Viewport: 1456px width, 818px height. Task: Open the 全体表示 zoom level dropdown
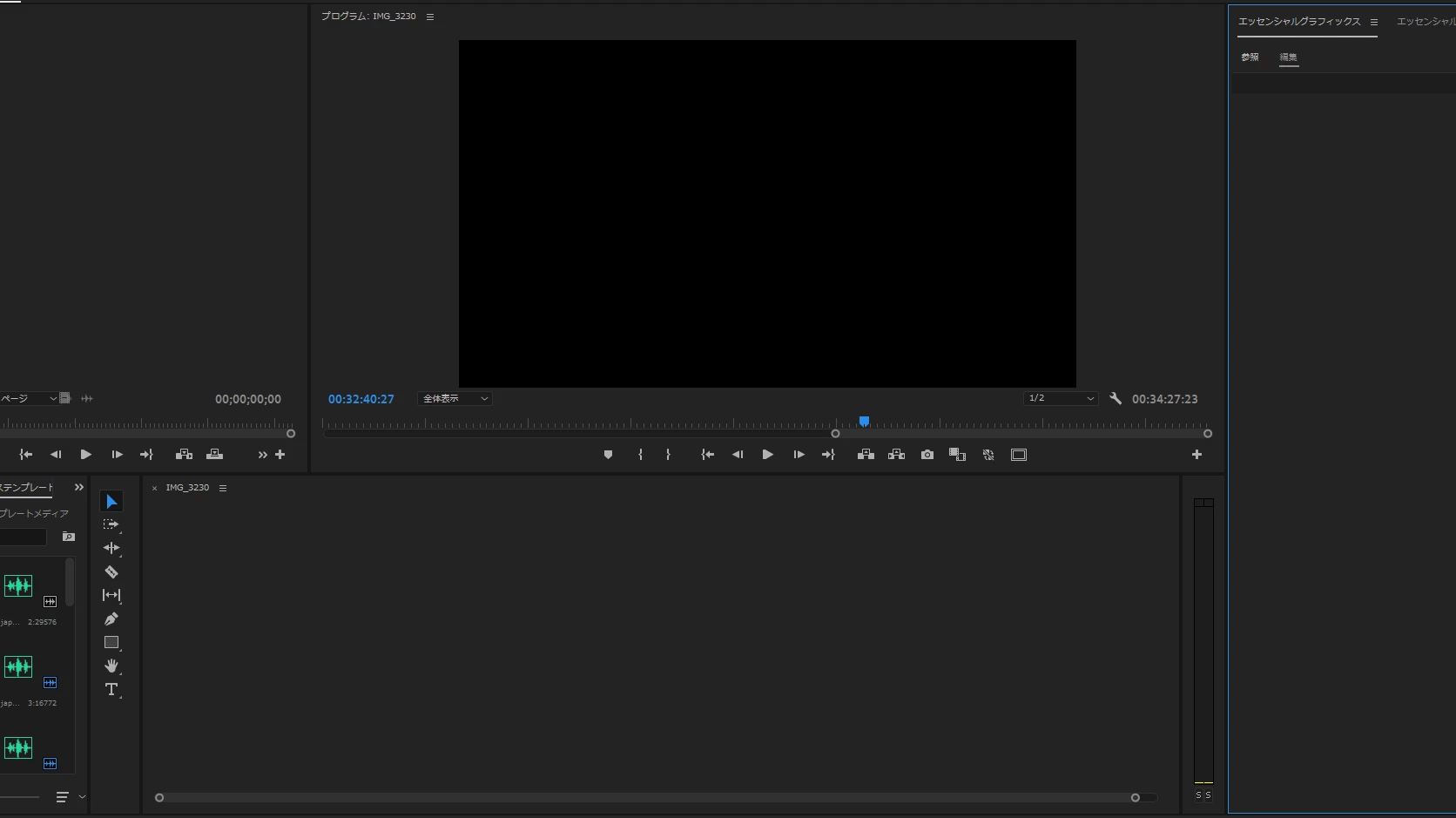point(455,399)
